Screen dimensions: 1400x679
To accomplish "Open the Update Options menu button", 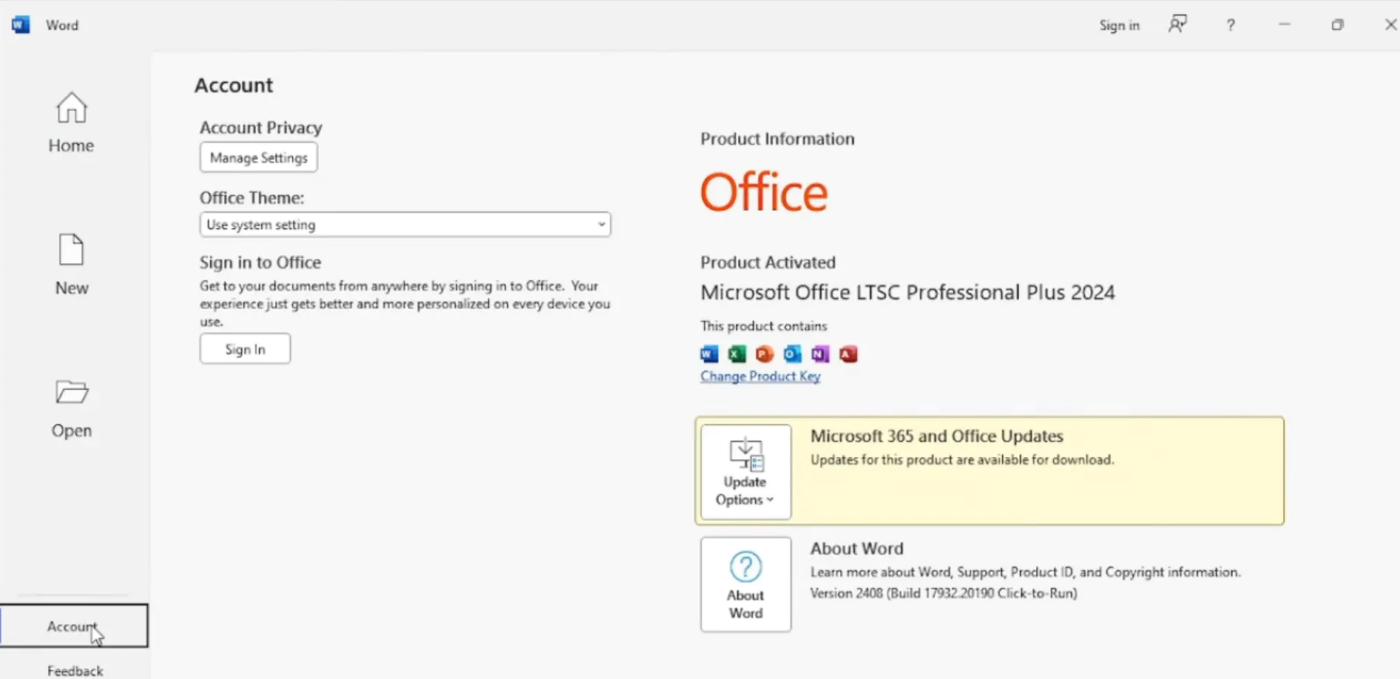I will [x=746, y=472].
